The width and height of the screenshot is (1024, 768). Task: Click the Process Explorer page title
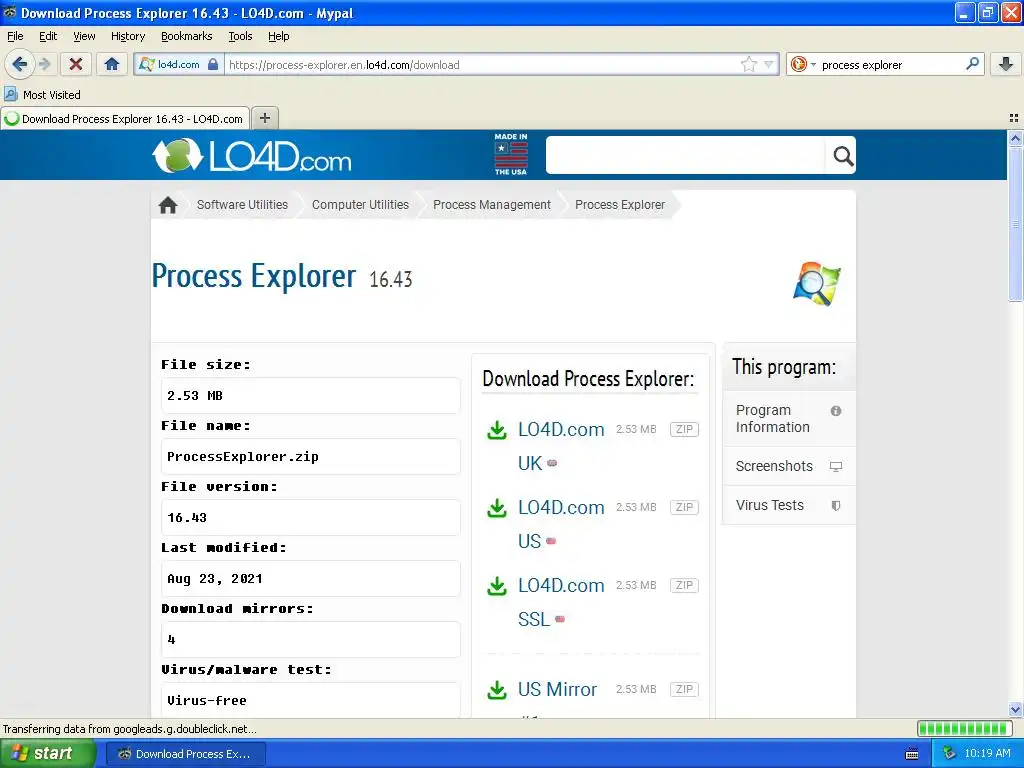254,276
